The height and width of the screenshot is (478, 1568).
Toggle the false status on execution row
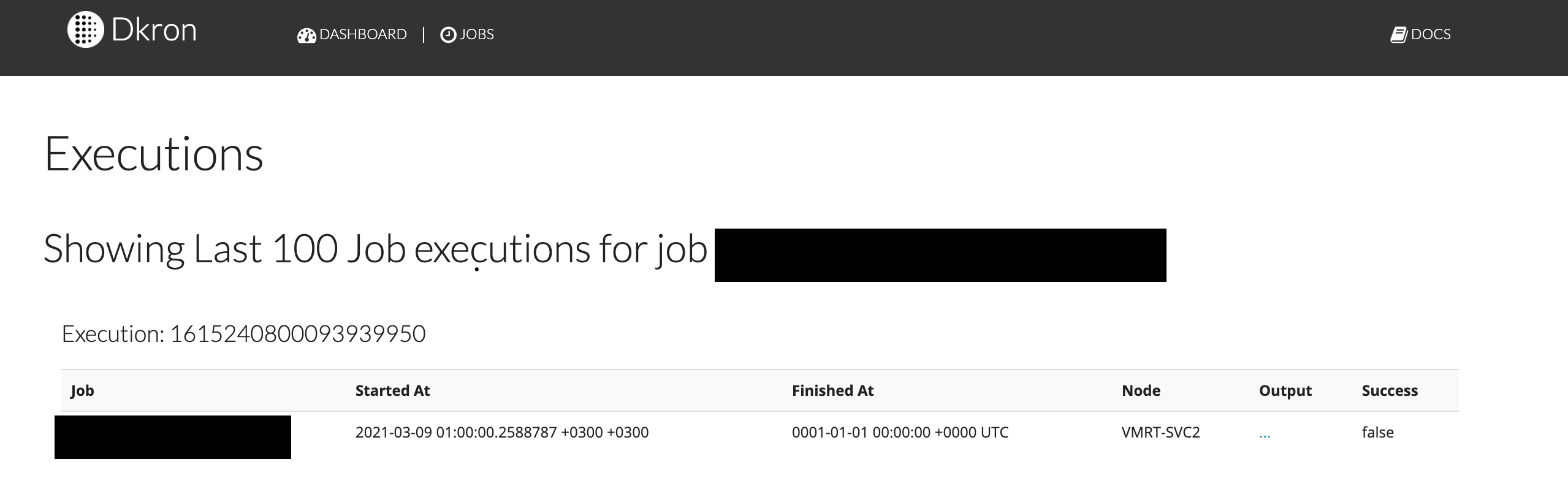coord(1376,432)
